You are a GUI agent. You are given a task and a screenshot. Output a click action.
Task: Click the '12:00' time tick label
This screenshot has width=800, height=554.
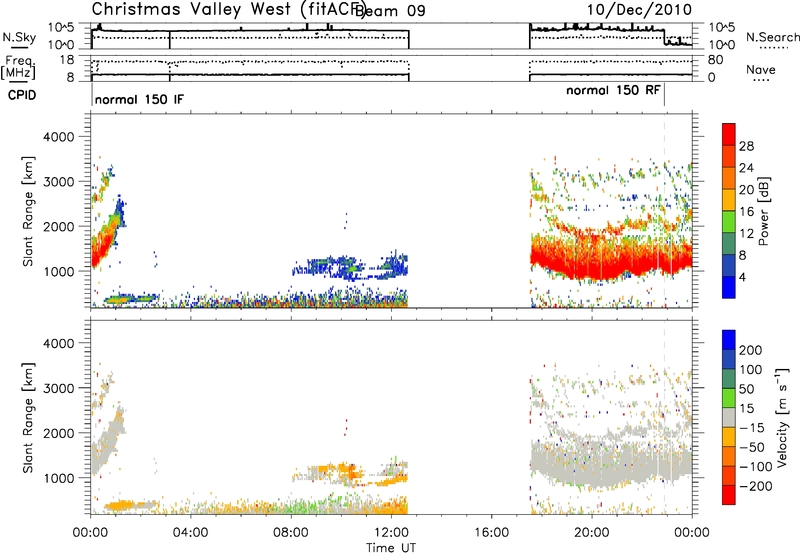pos(391,533)
